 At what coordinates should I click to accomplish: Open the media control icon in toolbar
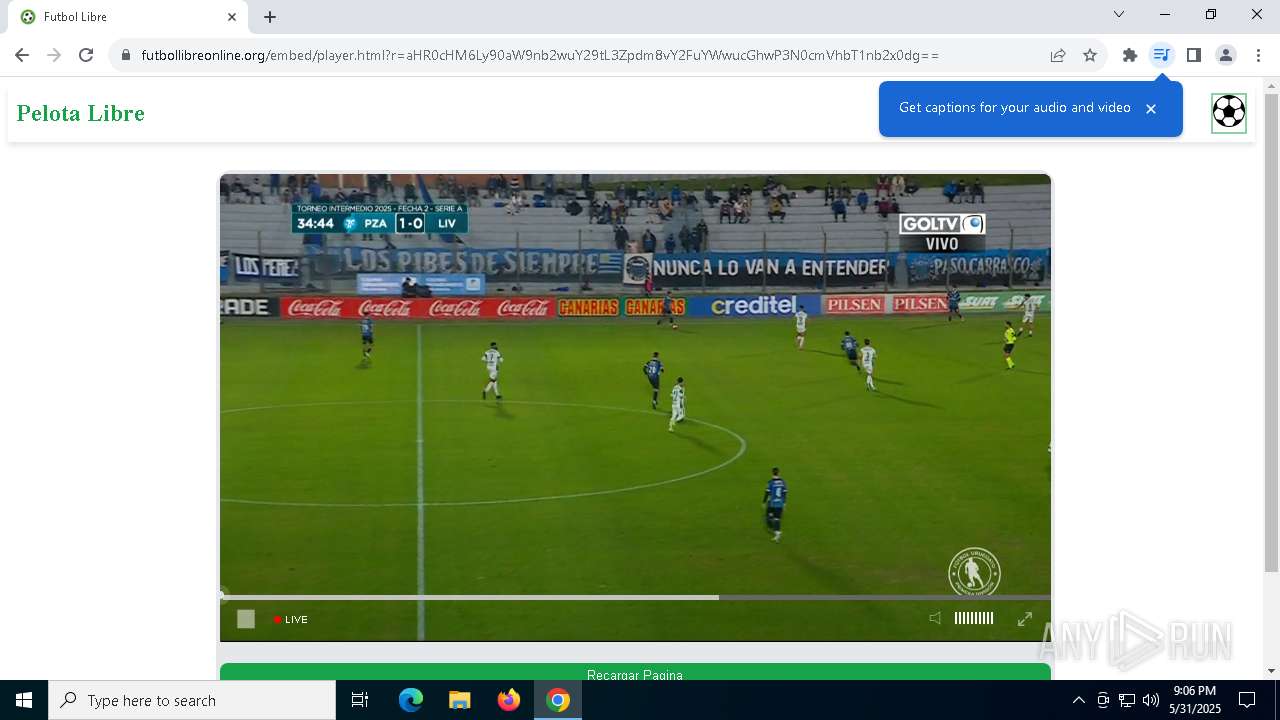(1161, 55)
